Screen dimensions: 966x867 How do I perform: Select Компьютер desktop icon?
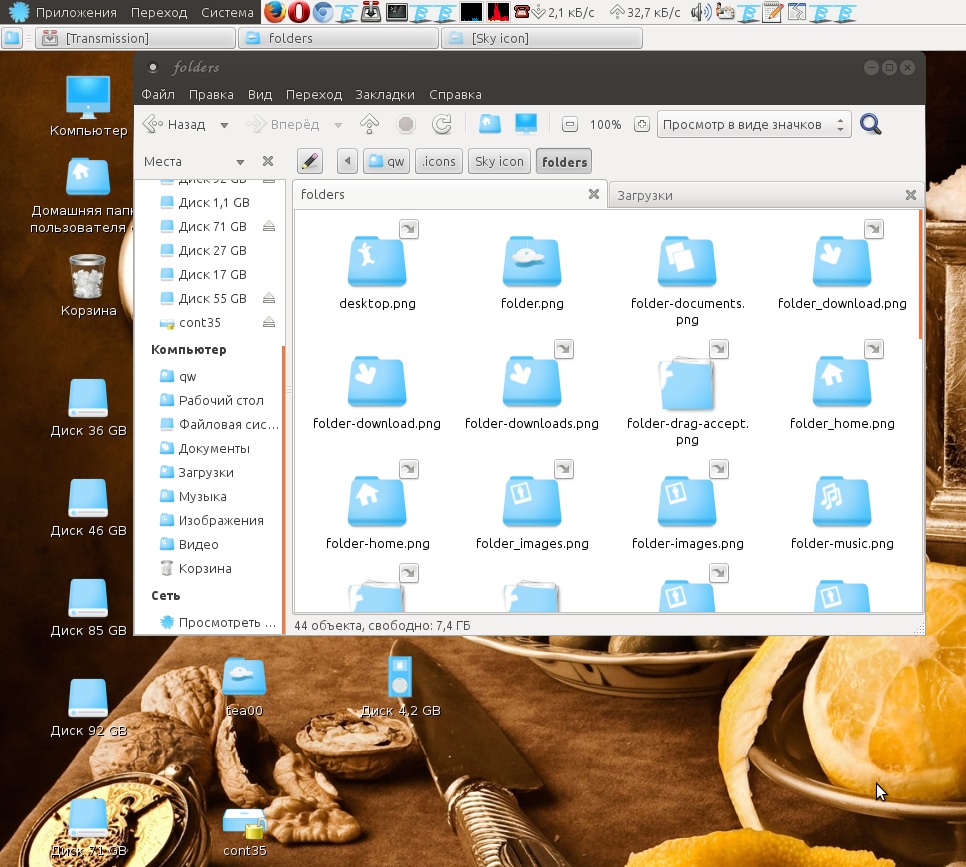(x=88, y=106)
